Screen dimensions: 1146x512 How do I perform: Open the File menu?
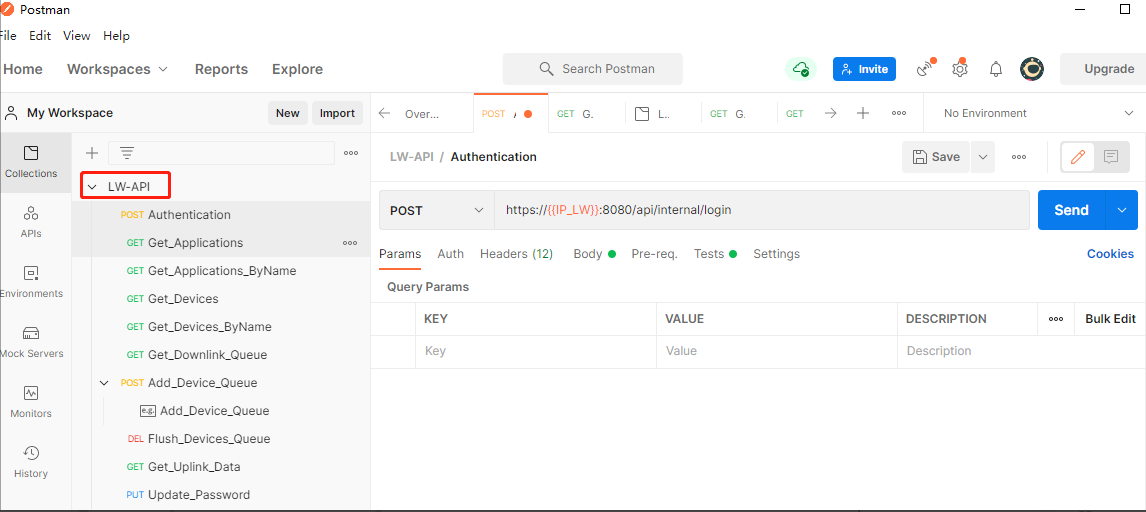(7, 36)
